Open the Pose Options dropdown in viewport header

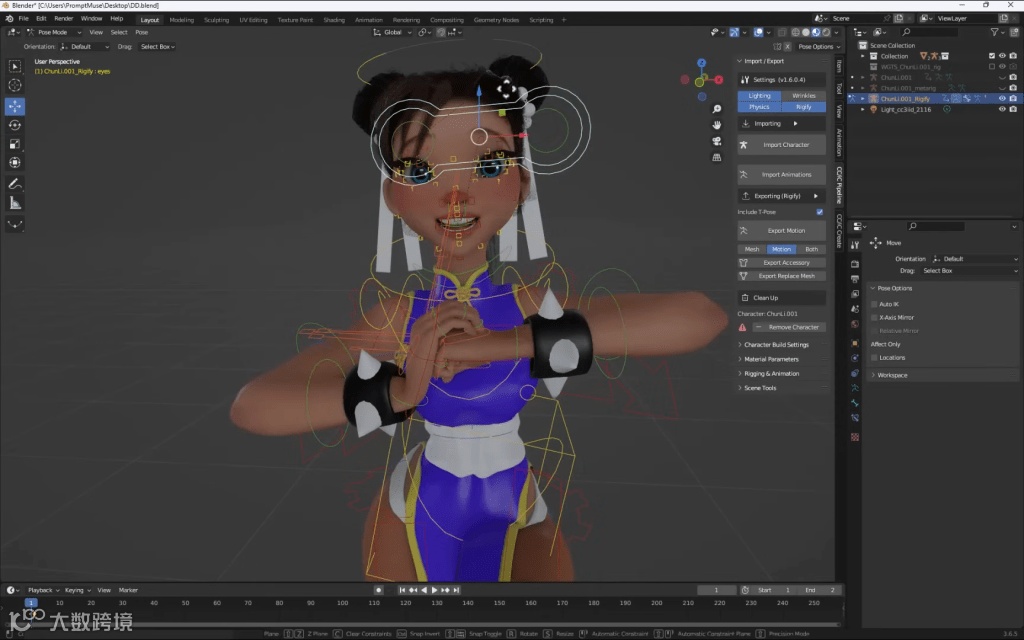click(x=818, y=47)
